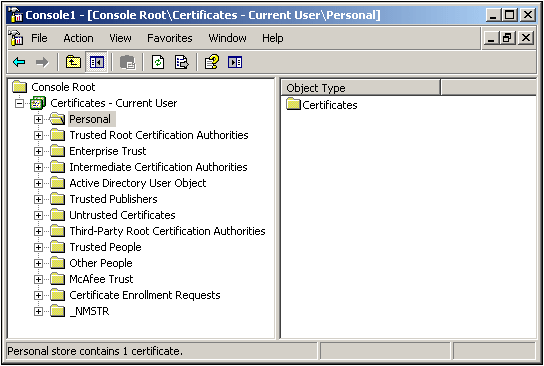
Task: Expand the Personal store node
Action: coord(38,119)
